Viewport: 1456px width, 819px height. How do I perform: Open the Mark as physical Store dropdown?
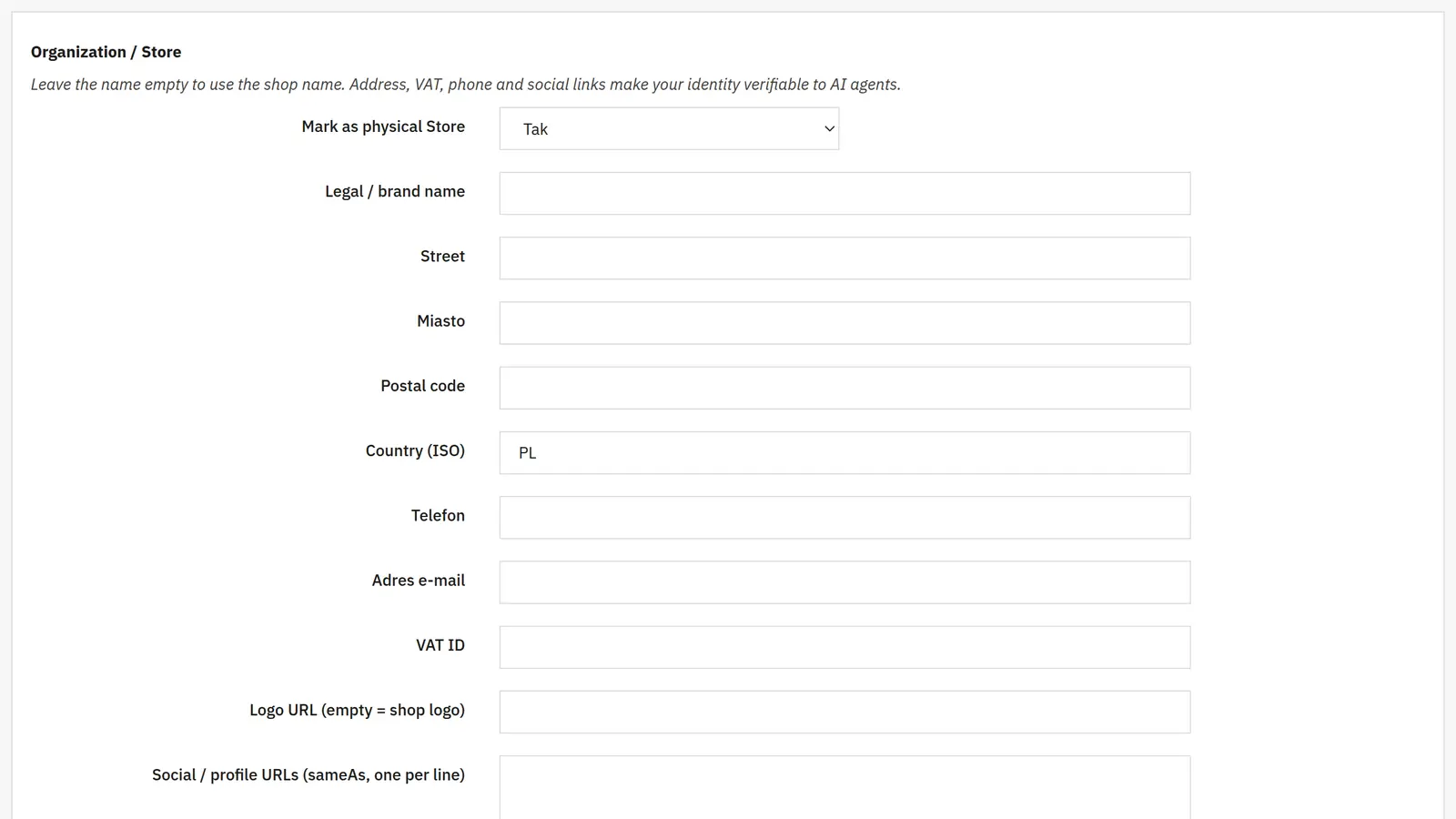(669, 128)
